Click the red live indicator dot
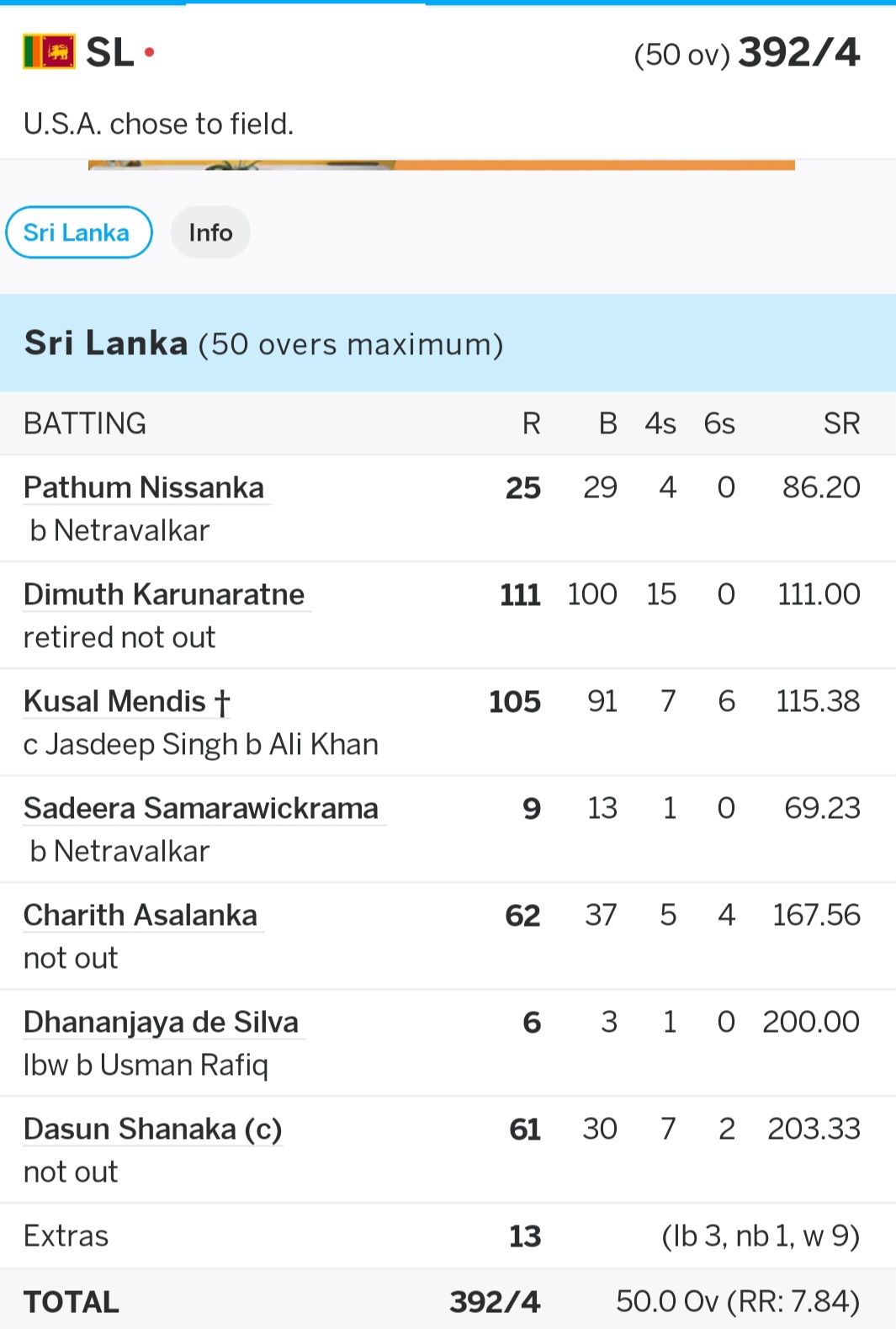896x1329 pixels. (x=150, y=52)
